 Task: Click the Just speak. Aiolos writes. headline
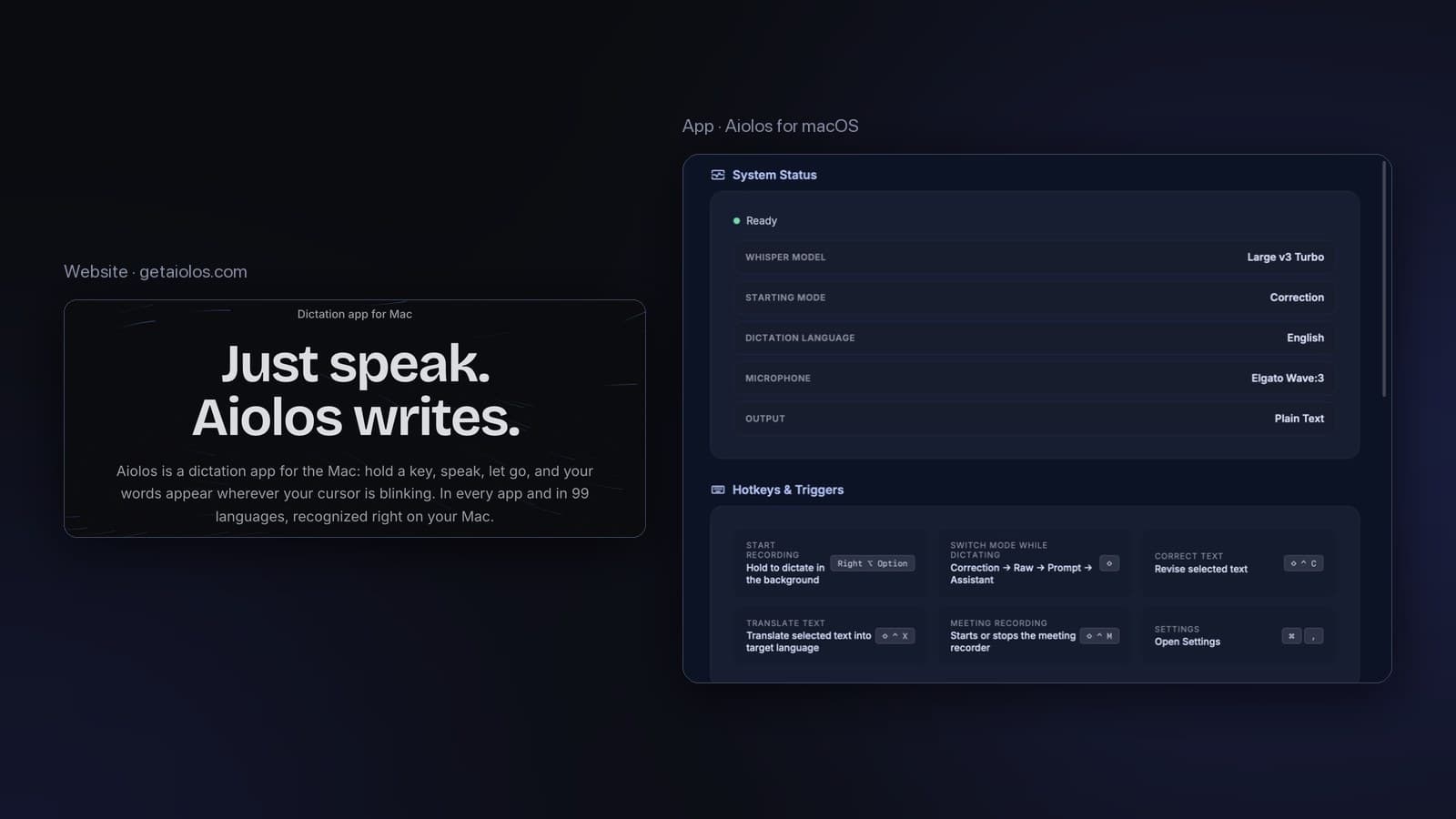pos(356,390)
